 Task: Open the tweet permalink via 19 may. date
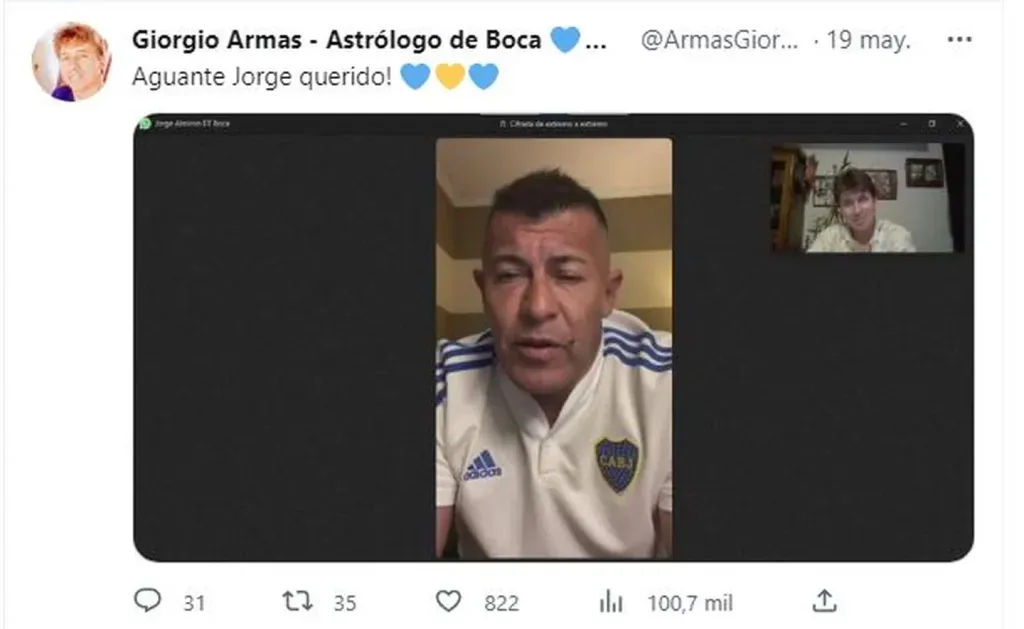869,40
